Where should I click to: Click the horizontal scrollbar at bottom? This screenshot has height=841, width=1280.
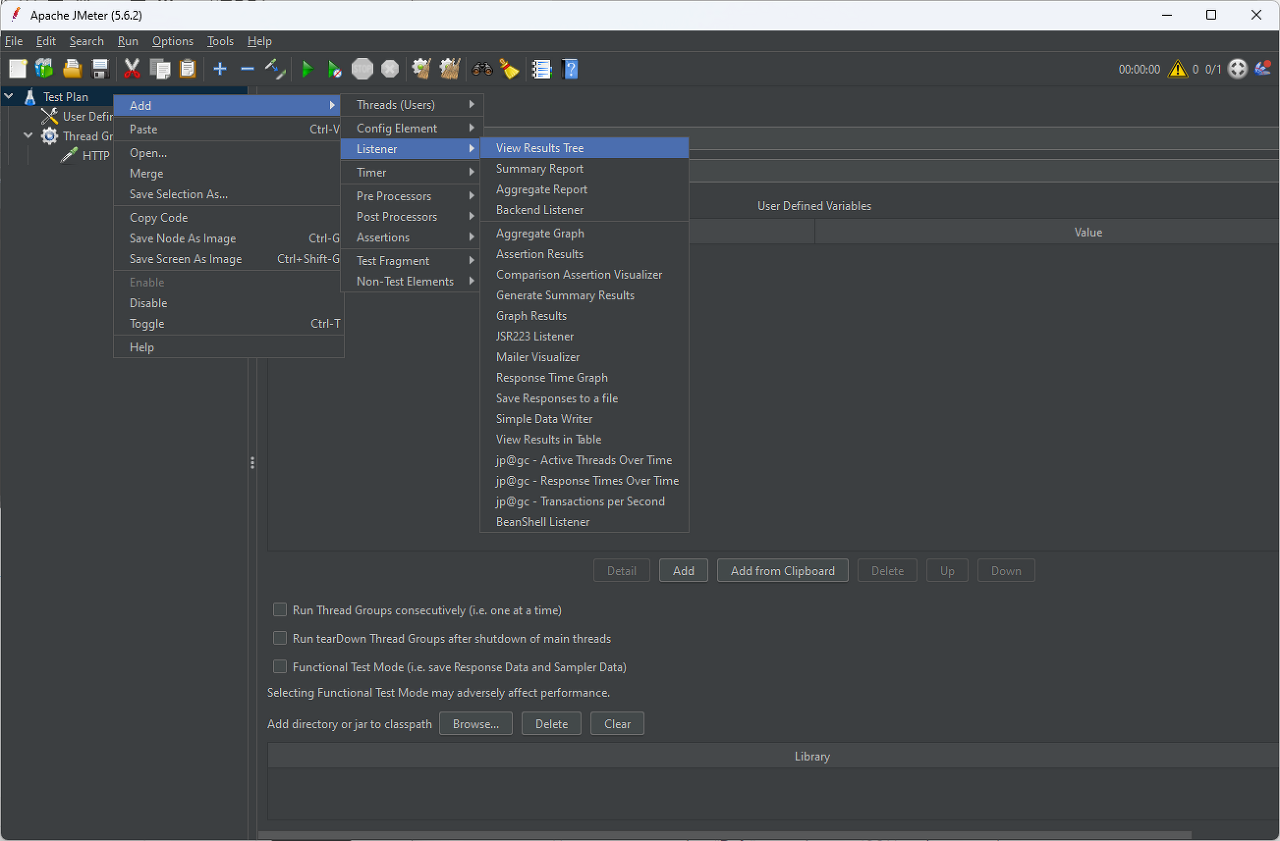click(725, 834)
